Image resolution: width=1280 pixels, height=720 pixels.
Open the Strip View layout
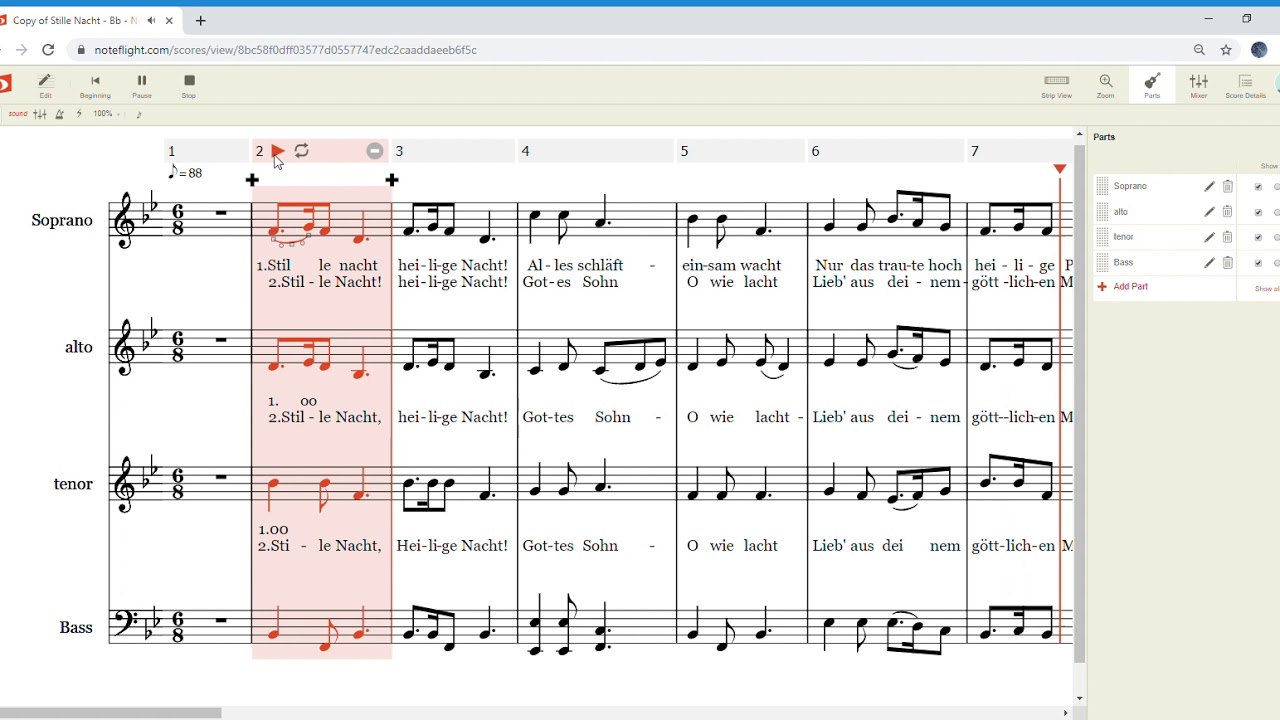1056,86
